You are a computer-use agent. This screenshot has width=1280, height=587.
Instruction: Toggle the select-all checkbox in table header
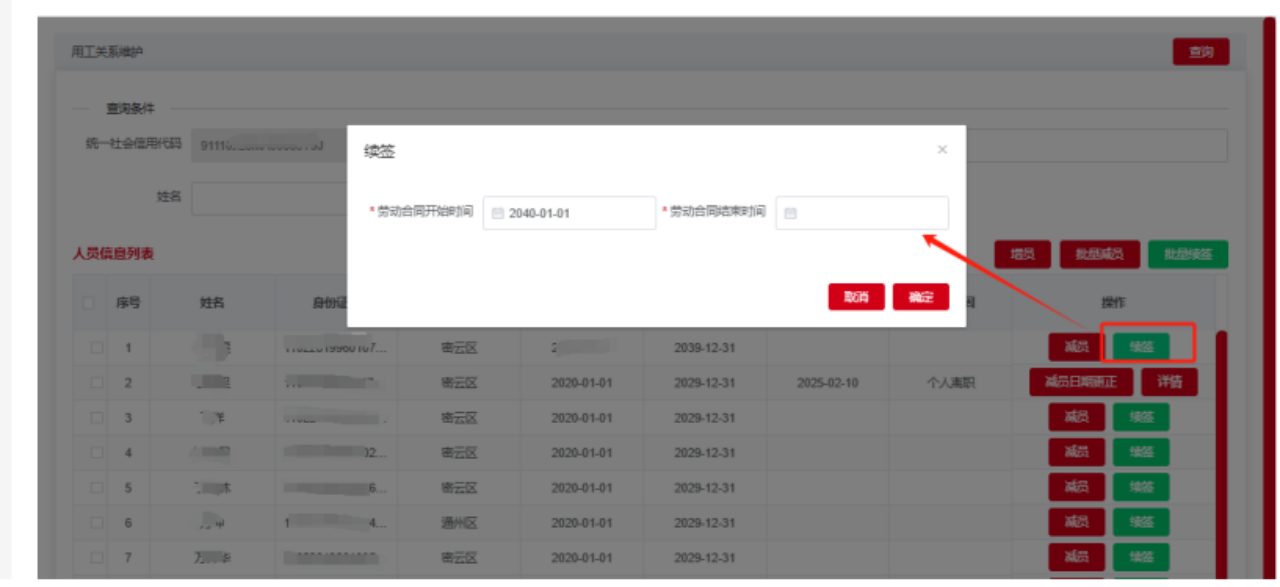pyautogui.click(x=89, y=303)
